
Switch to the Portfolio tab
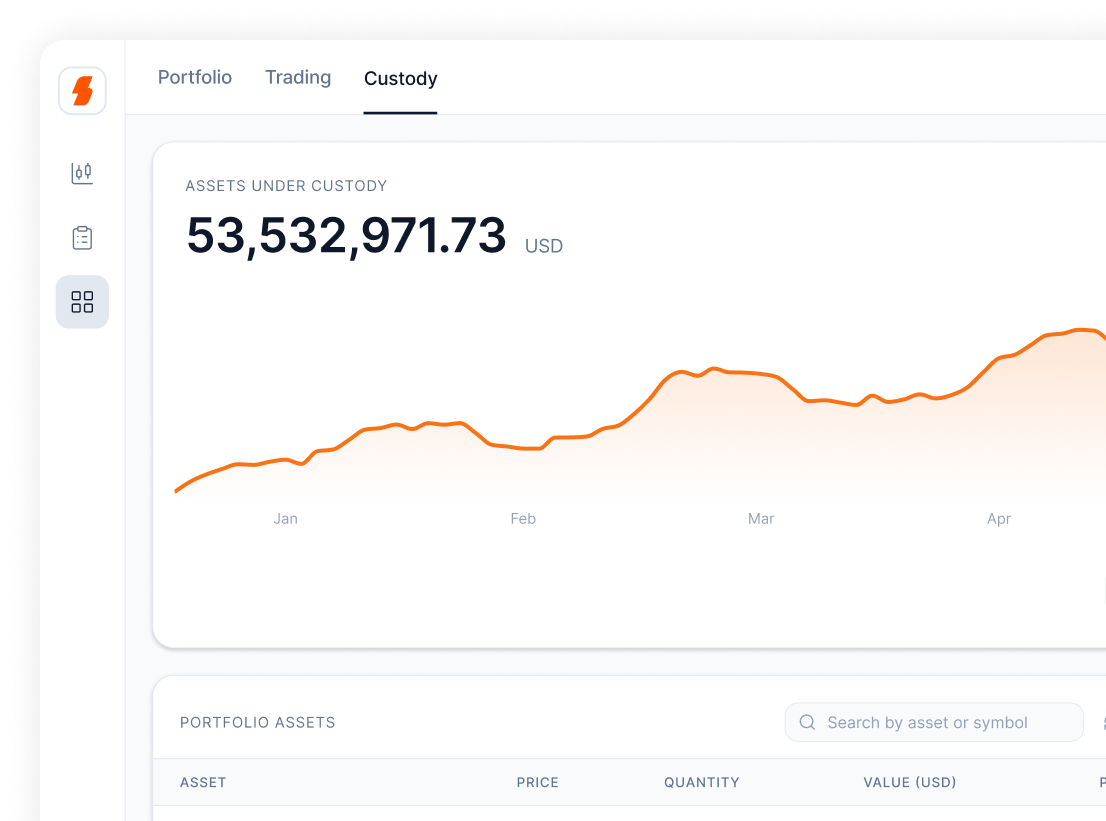pos(195,77)
